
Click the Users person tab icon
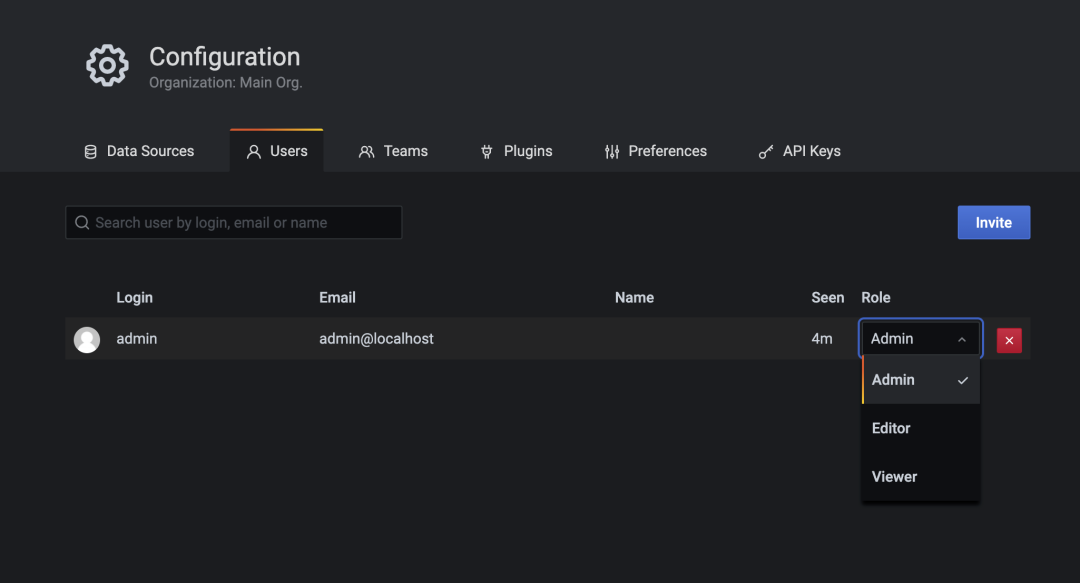(254, 152)
